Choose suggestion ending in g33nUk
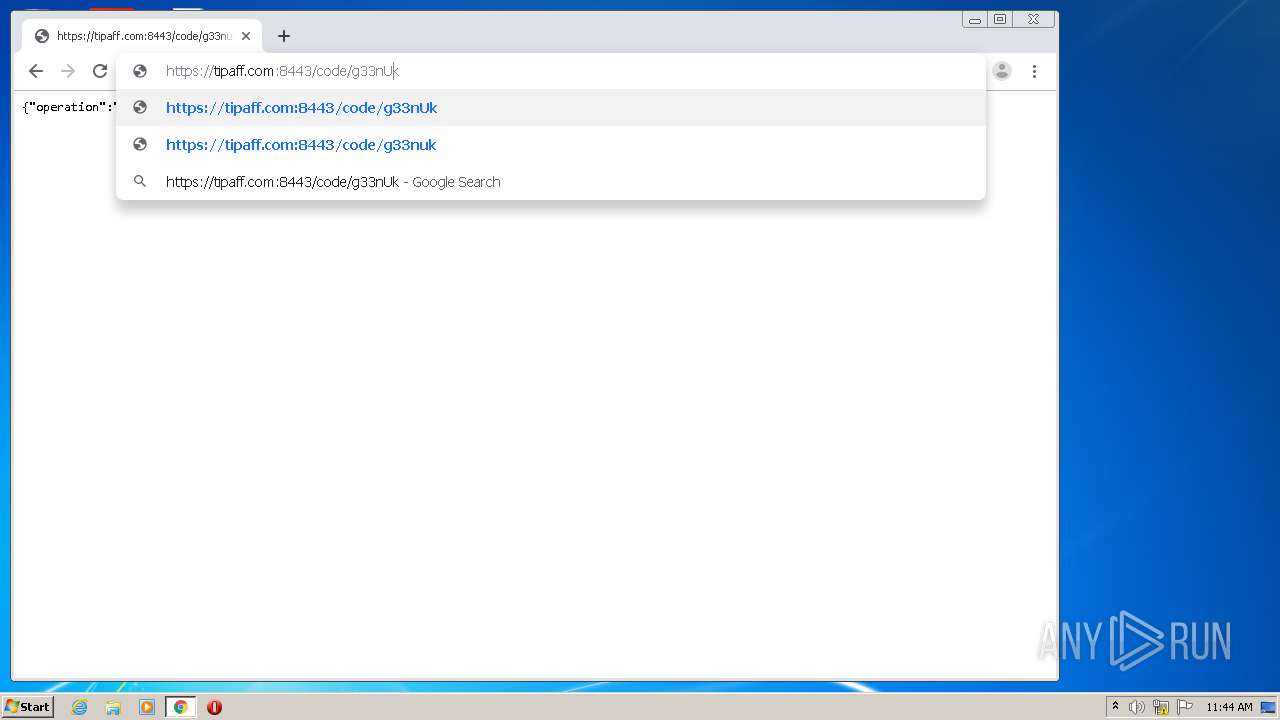Viewport: 1280px width, 720px height. click(x=551, y=108)
